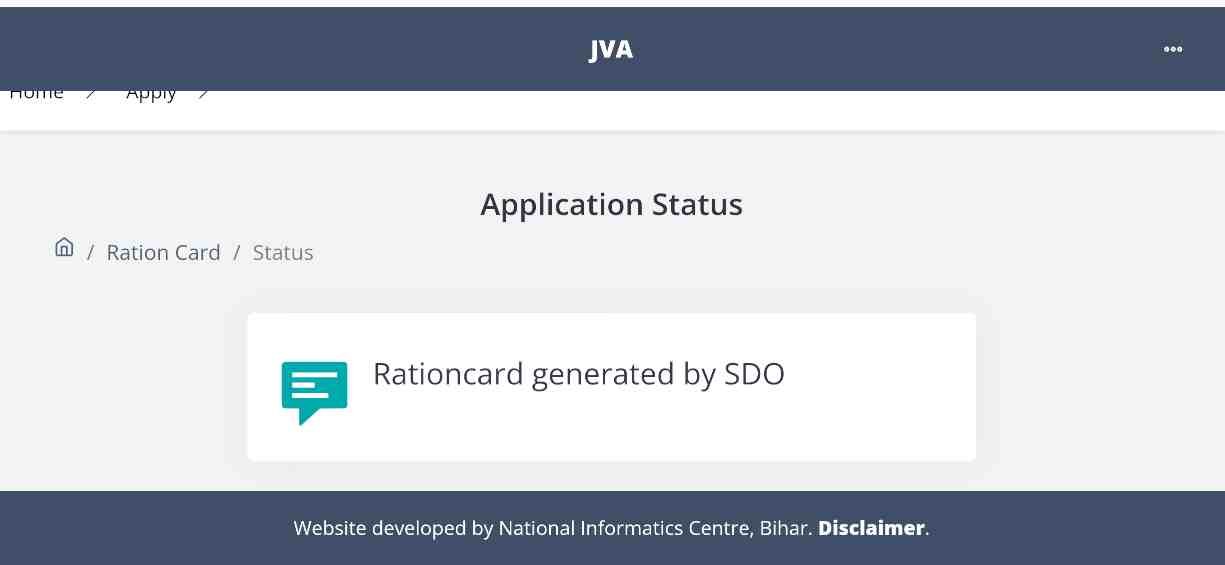
Task: Click the National Informatics Centre footer text
Action: point(625,528)
